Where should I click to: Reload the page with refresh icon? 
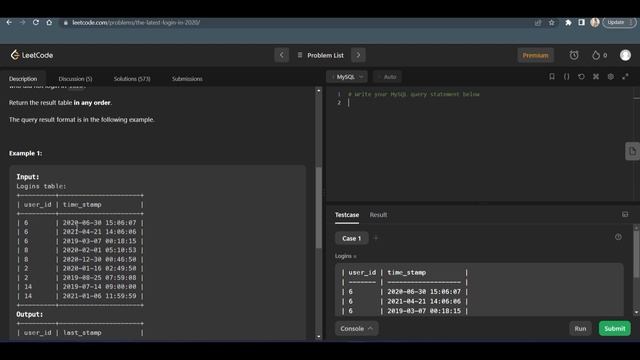click(36, 22)
